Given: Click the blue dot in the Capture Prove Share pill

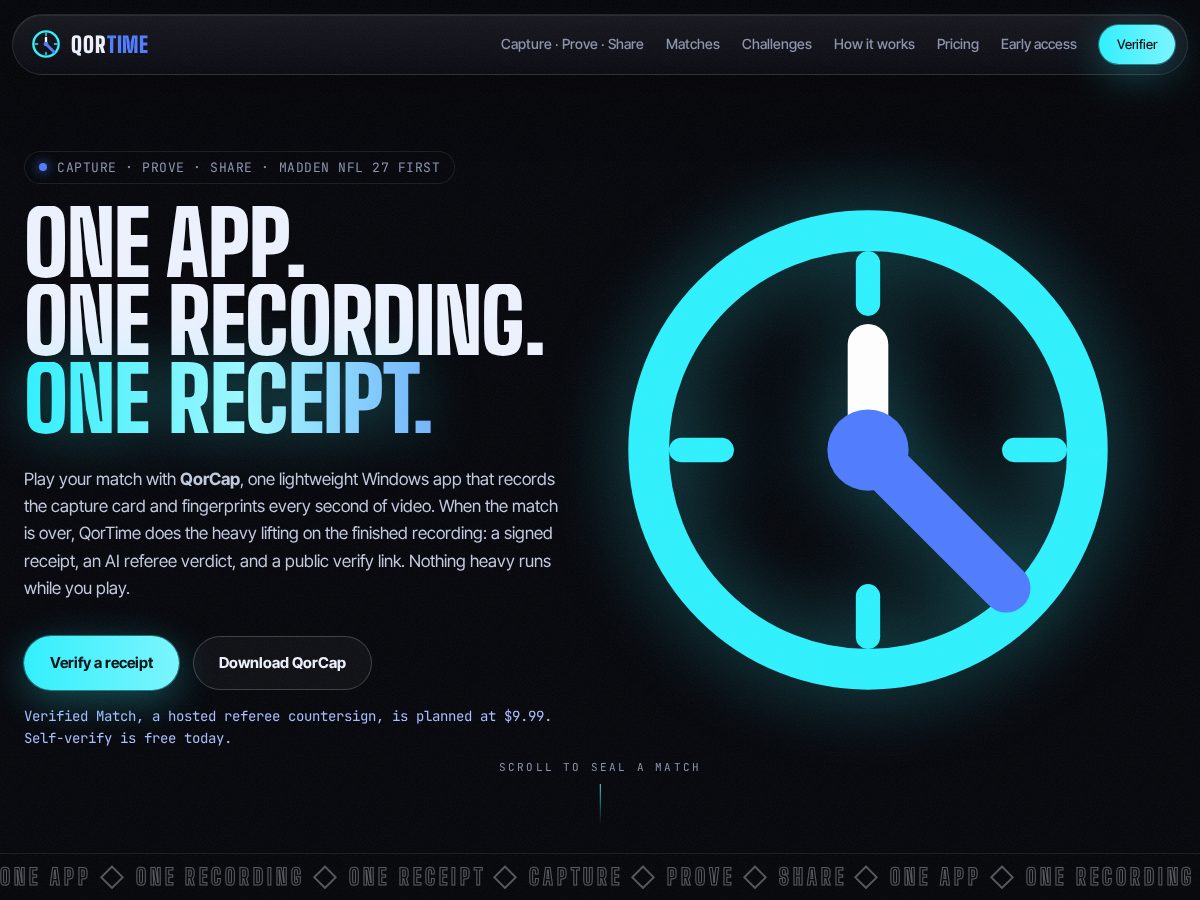Looking at the screenshot, I should coord(43,167).
